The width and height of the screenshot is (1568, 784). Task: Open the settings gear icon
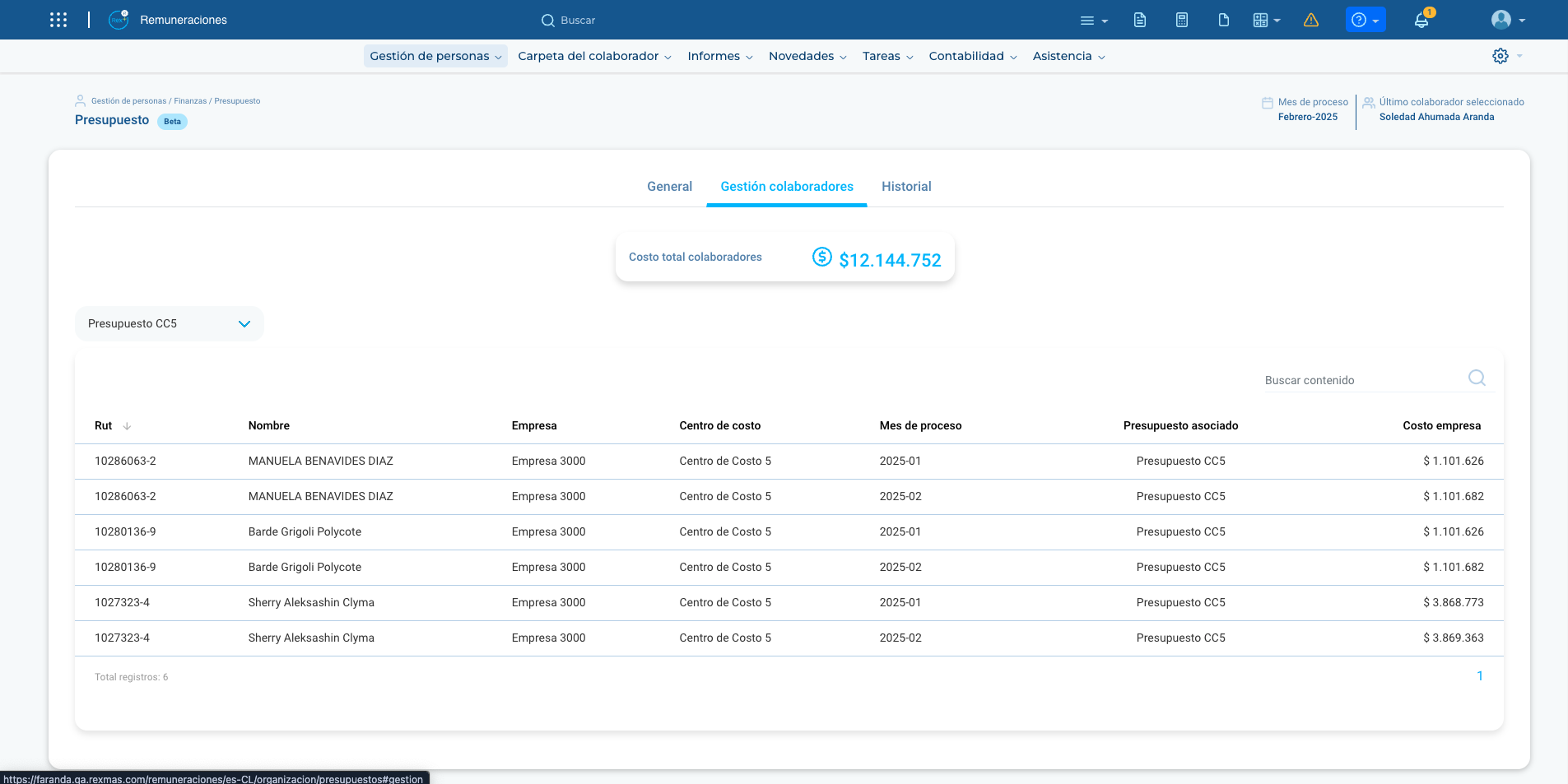click(x=1501, y=56)
